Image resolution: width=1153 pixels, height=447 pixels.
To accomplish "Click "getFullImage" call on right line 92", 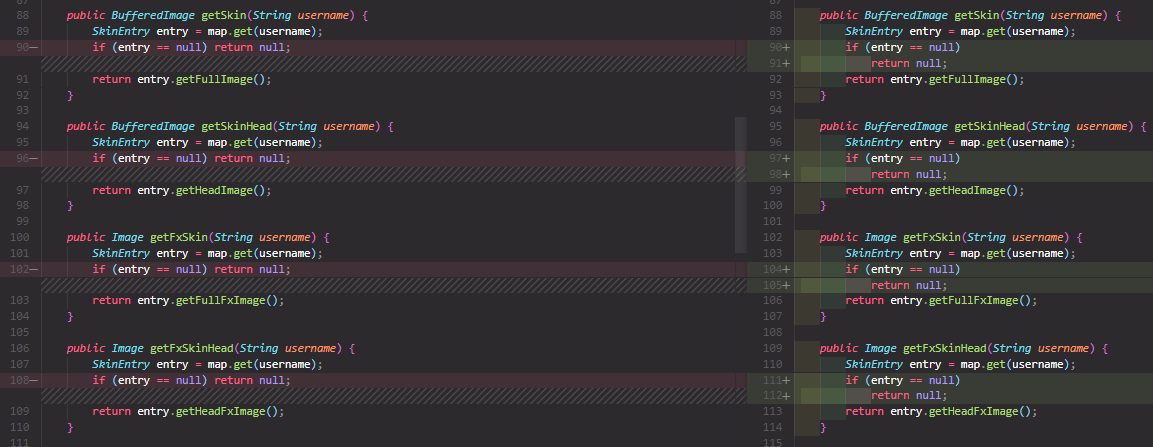I will [x=967, y=79].
